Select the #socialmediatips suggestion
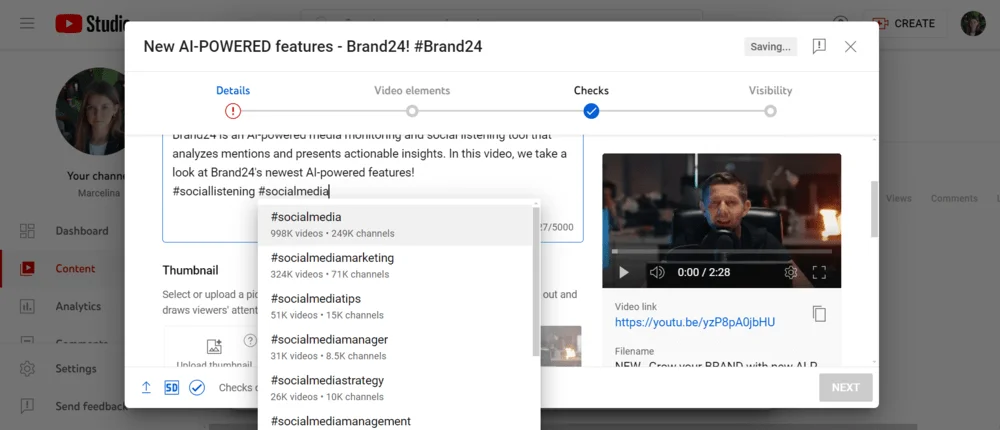1000x430 pixels. click(x=395, y=306)
